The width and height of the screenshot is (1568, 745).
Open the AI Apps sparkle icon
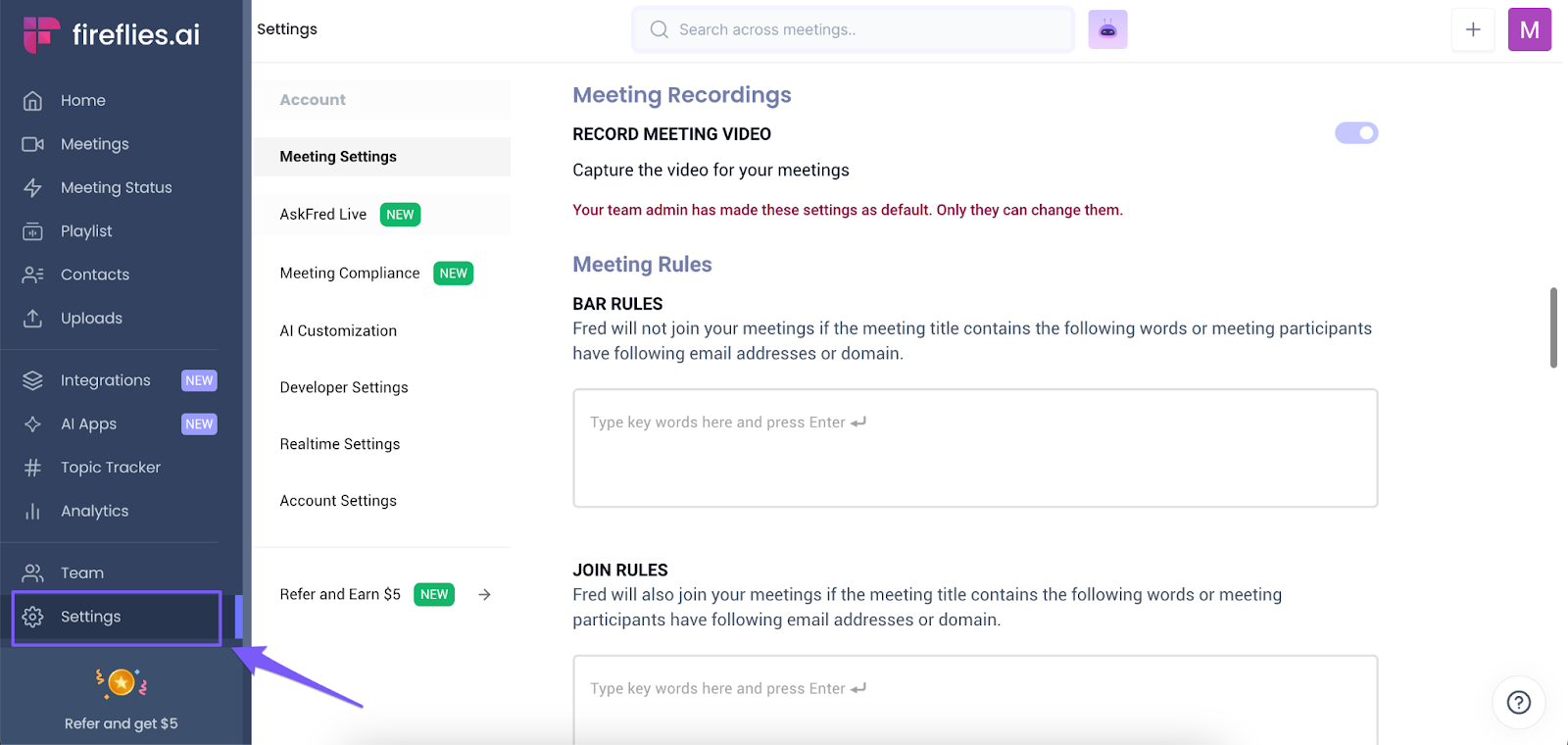pyautogui.click(x=32, y=423)
